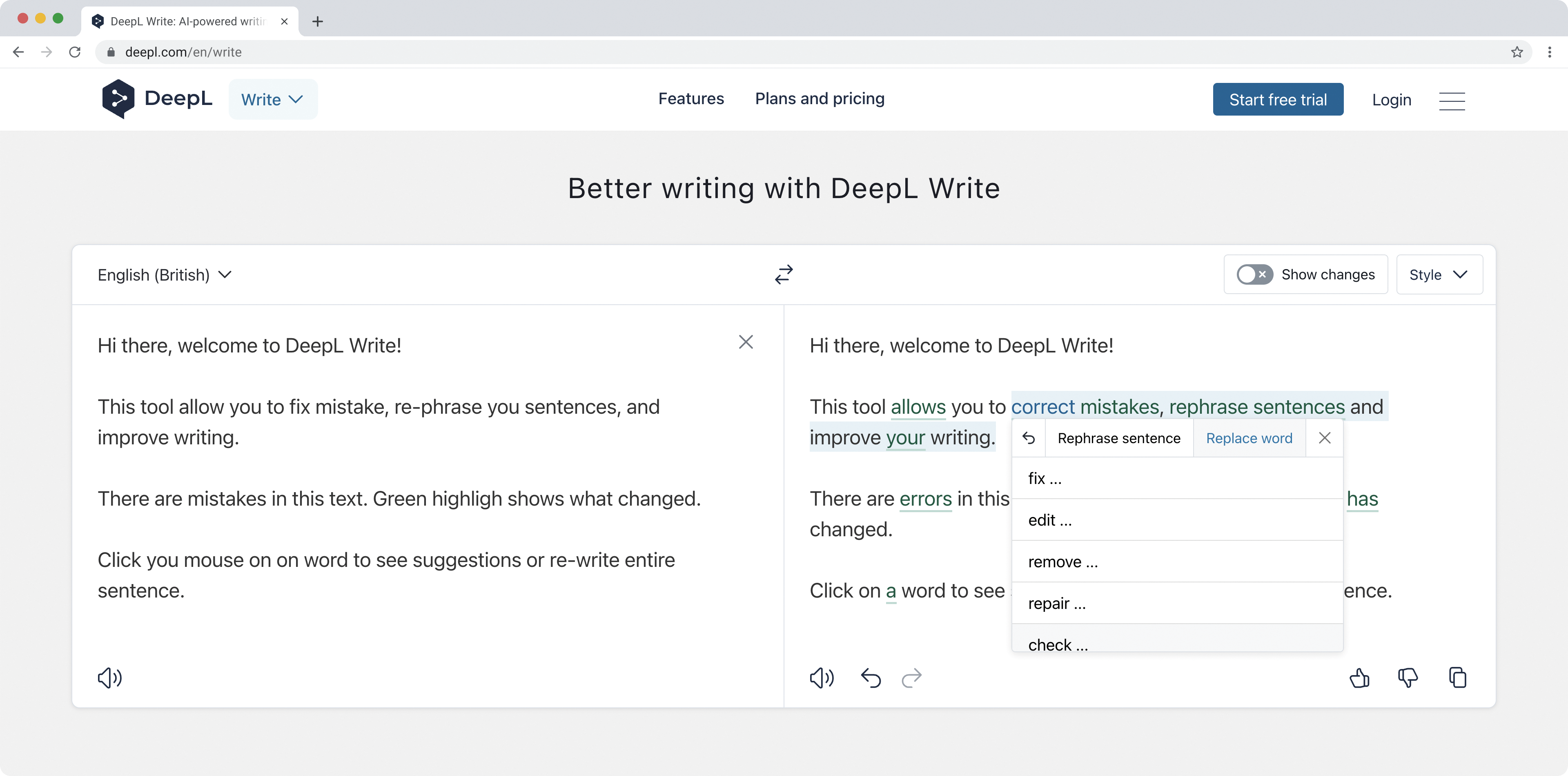This screenshot has width=1568, height=776.
Task: Choose the 'fix ...' suggestion
Action: (1177, 478)
